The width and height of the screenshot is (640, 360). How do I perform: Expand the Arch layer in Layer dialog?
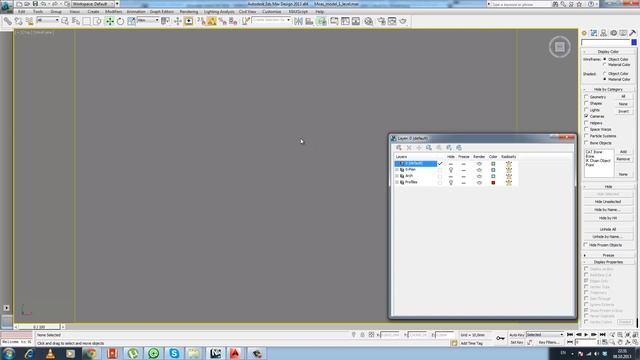(397, 176)
